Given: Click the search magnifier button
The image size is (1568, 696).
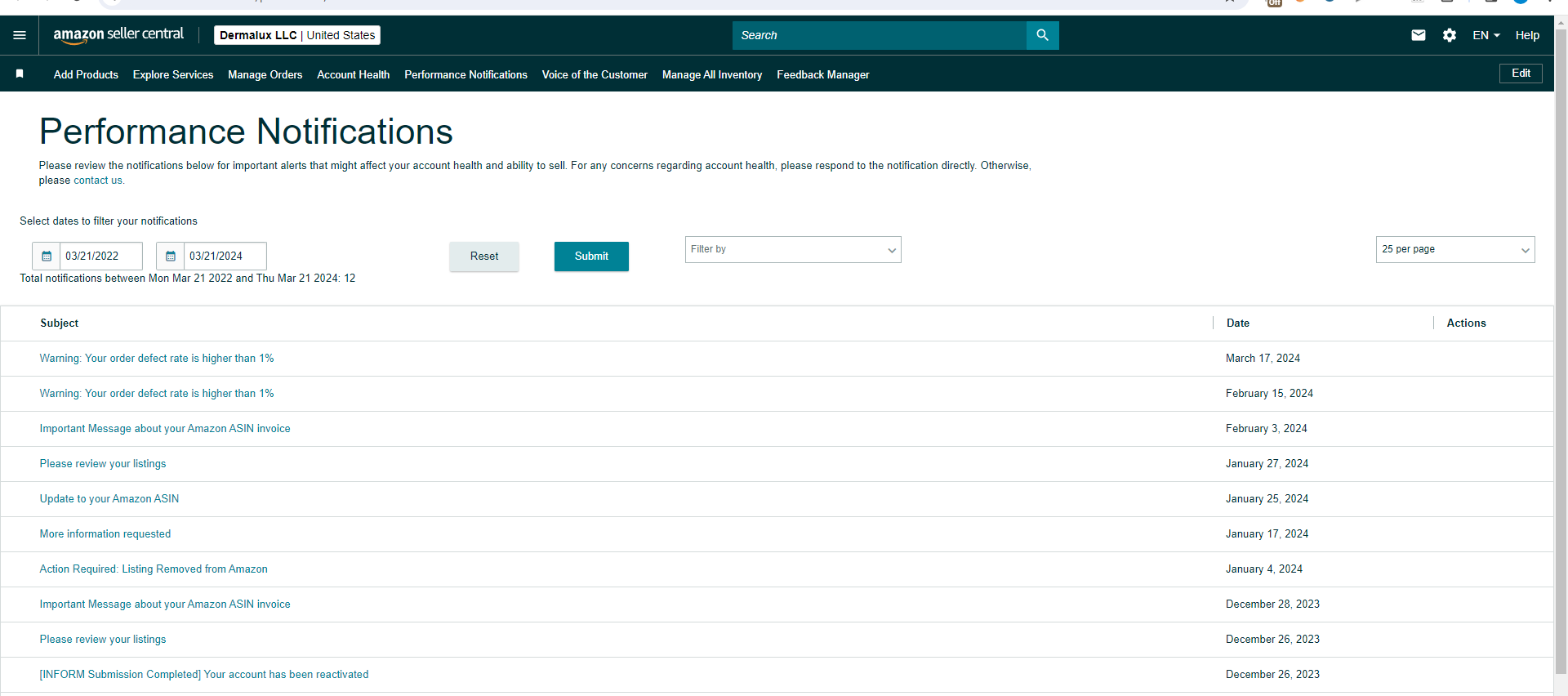Looking at the screenshot, I should (x=1042, y=35).
